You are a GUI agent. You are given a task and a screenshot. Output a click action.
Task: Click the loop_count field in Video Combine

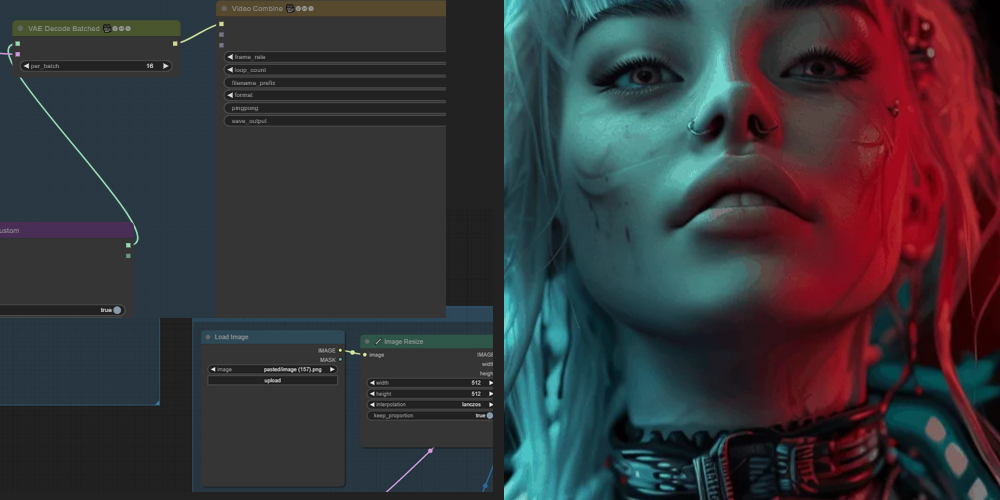335,70
